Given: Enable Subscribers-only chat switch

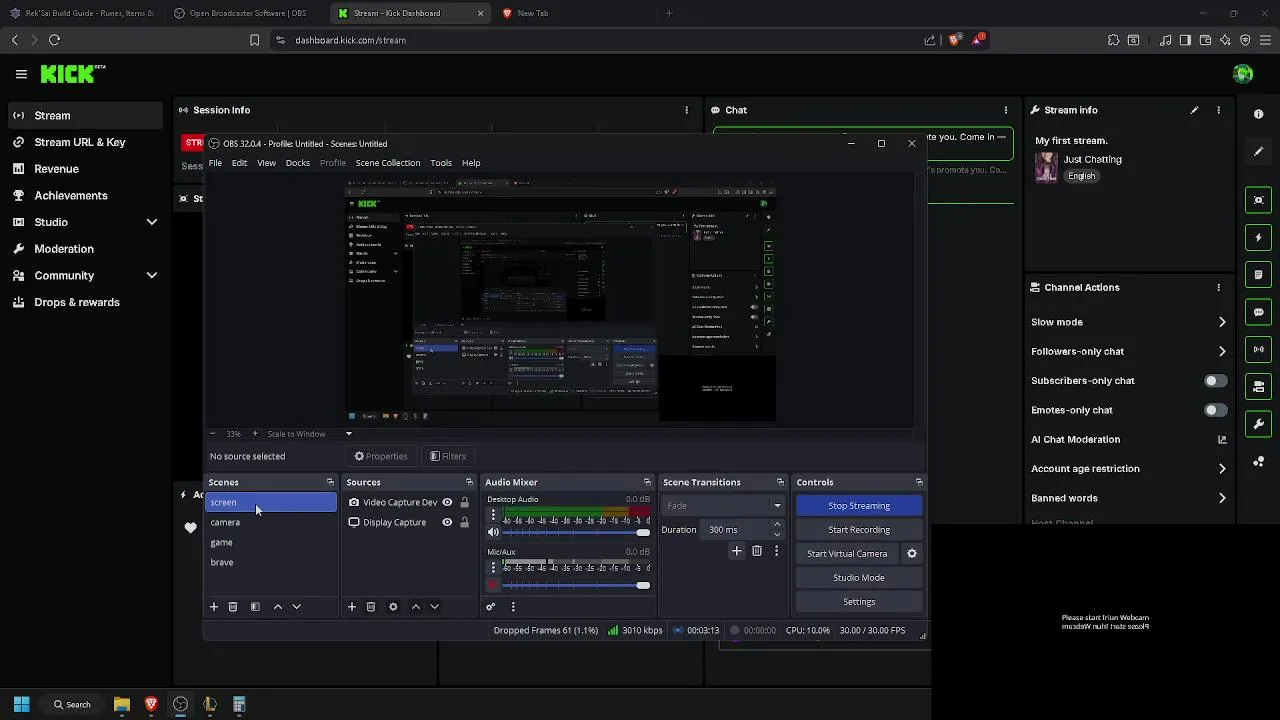Looking at the screenshot, I should pos(1215,381).
